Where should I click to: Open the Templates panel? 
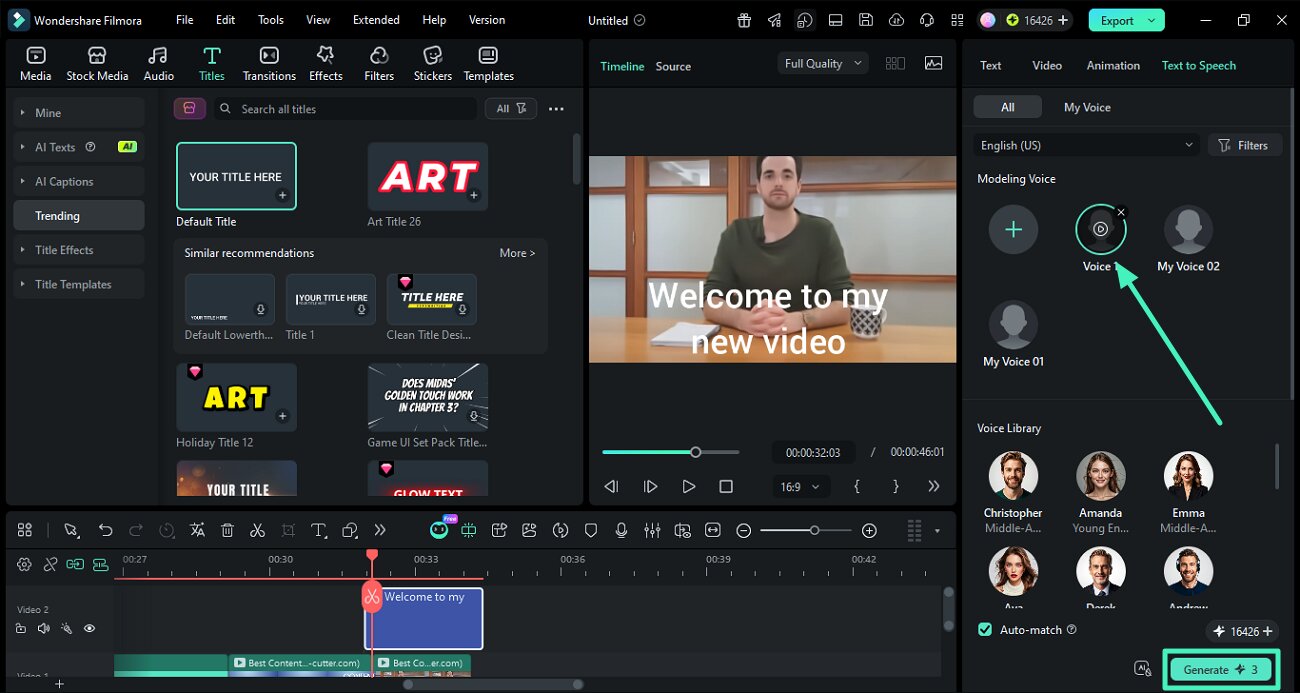pyautogui.click(x=488, y=64)
